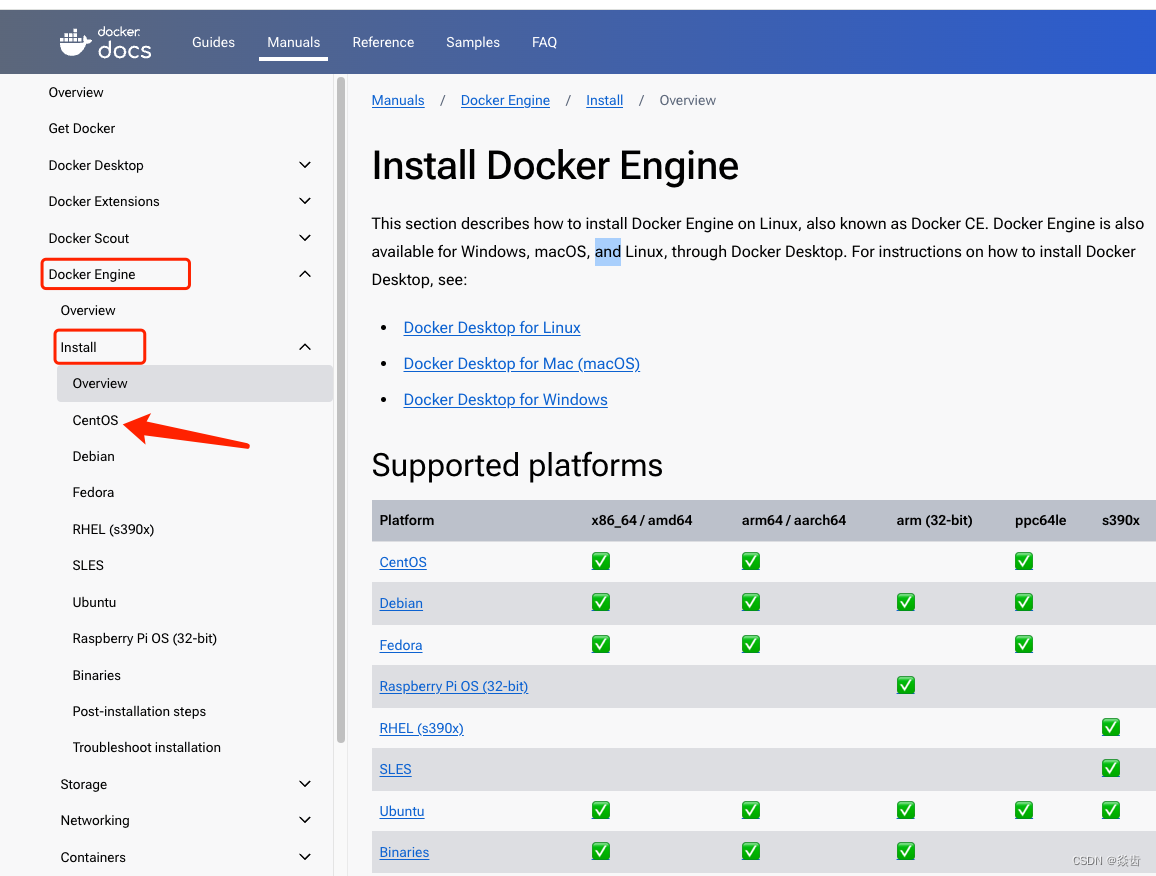The height and width of the screenshot is (876, 1156).
Task: Open Docker Desktop for Windows link
Action: pyautogui.click(x=505, y=400)
